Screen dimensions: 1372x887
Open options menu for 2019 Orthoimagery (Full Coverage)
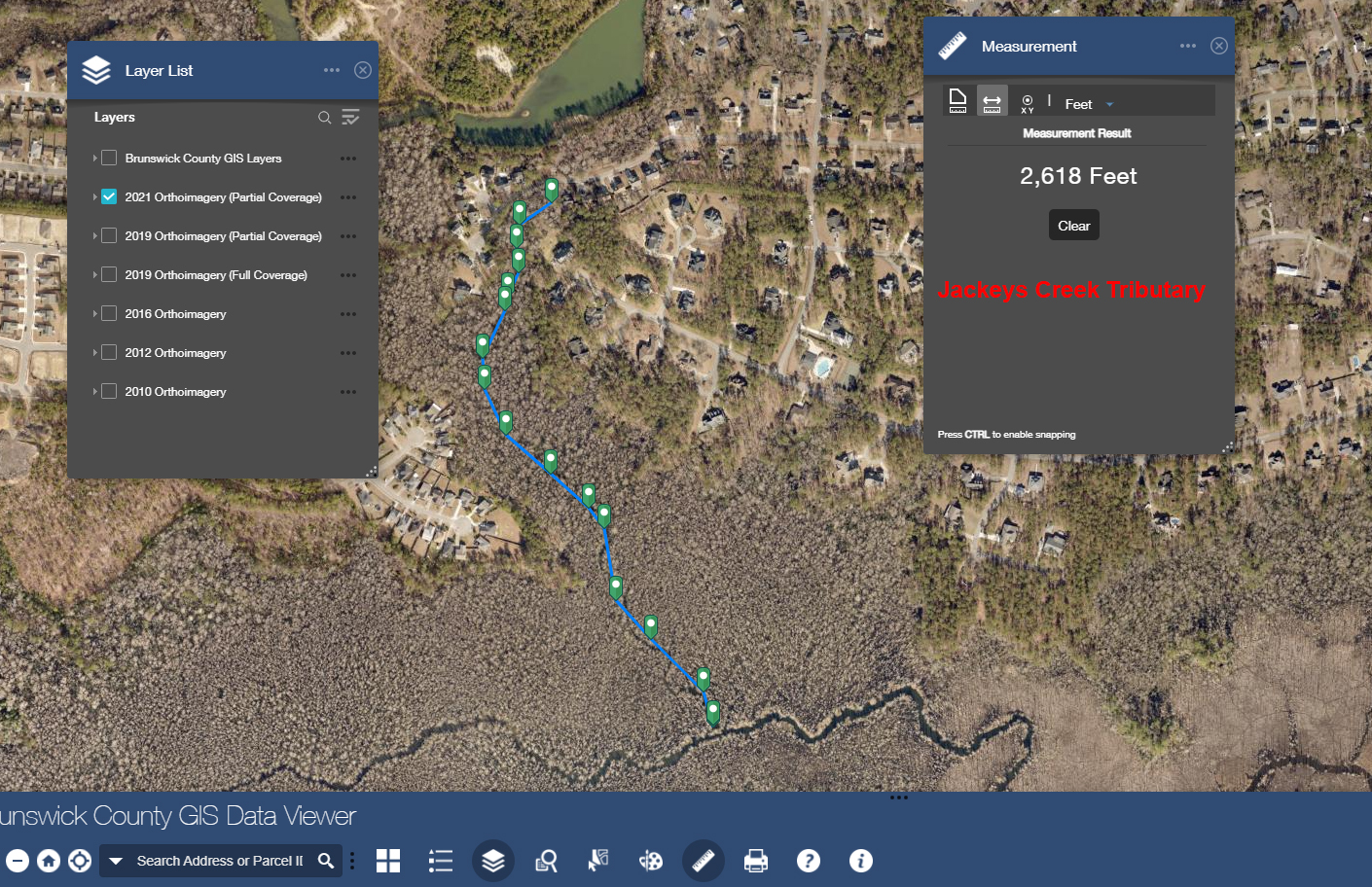(x=348, y=275)
